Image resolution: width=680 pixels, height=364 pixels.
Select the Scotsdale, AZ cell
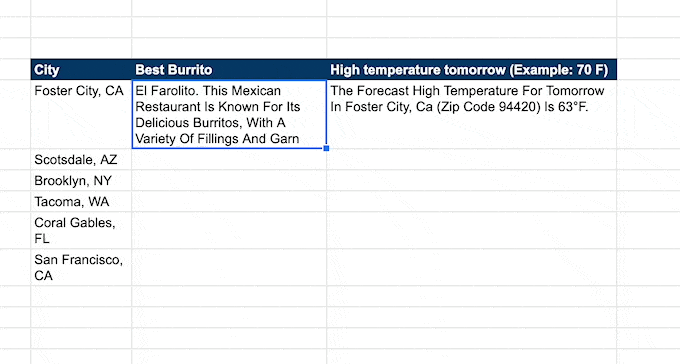(81, 159)
